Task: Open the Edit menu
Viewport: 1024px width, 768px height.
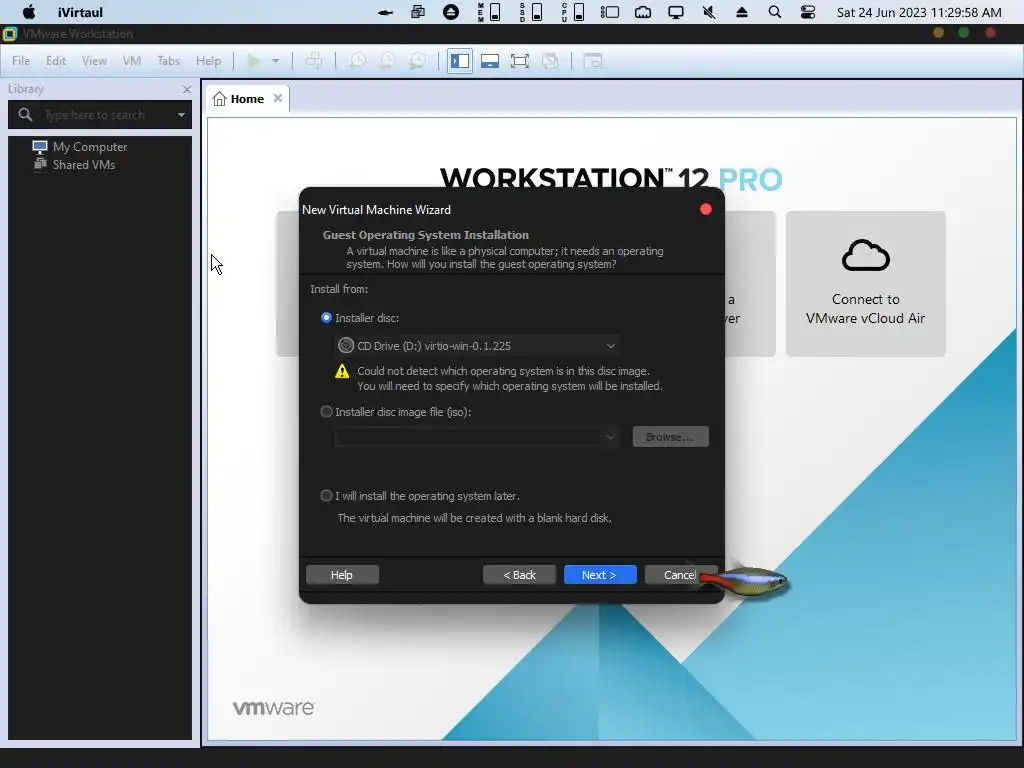Action: (56, 61)
